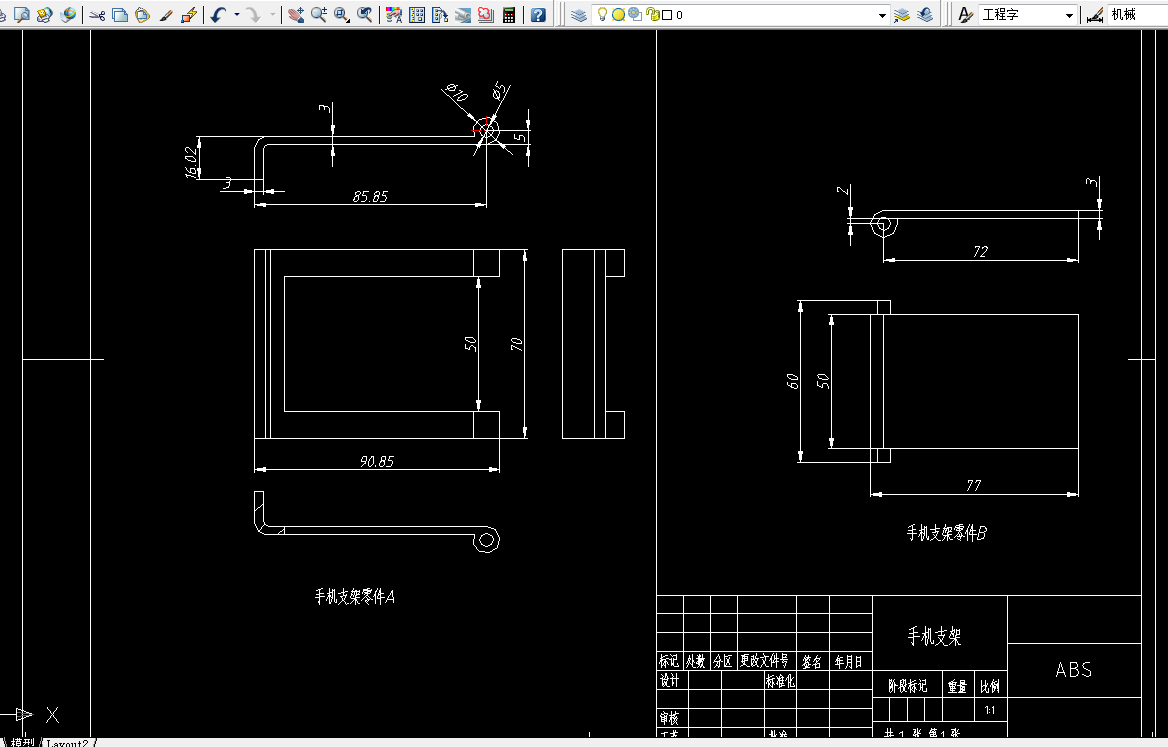Restore the previous layer state

tap(925, 14)
